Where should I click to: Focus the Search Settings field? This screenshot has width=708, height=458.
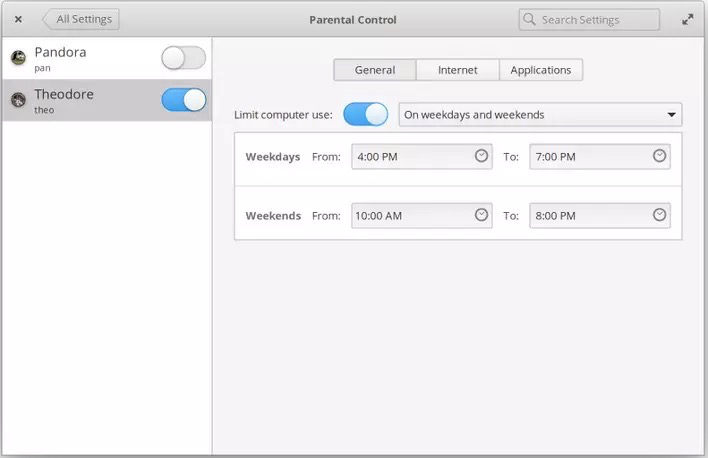click(589, 20)
